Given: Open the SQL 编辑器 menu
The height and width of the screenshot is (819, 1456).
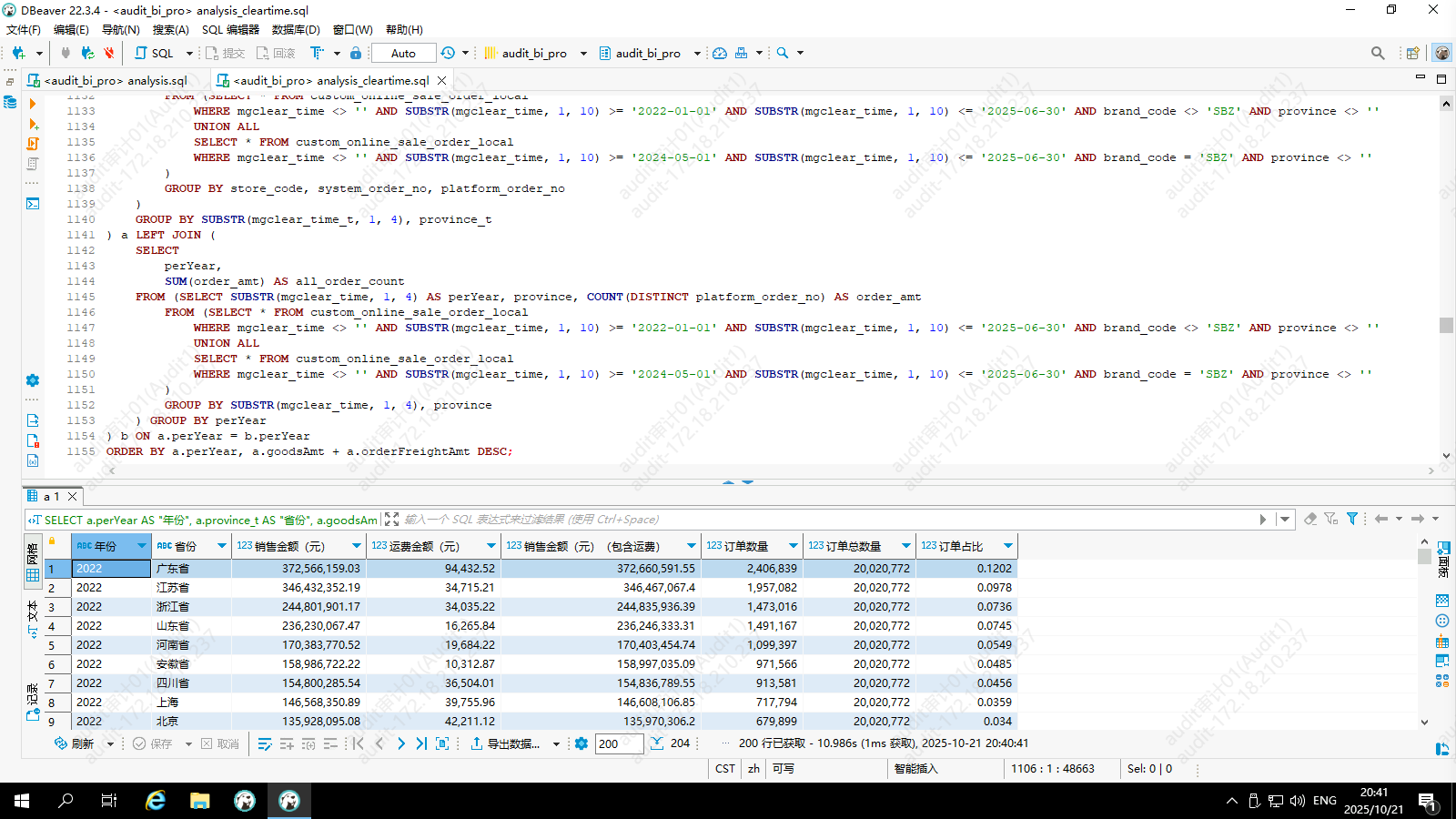Looking at the screenshot, I should click(x=230, y=29).
